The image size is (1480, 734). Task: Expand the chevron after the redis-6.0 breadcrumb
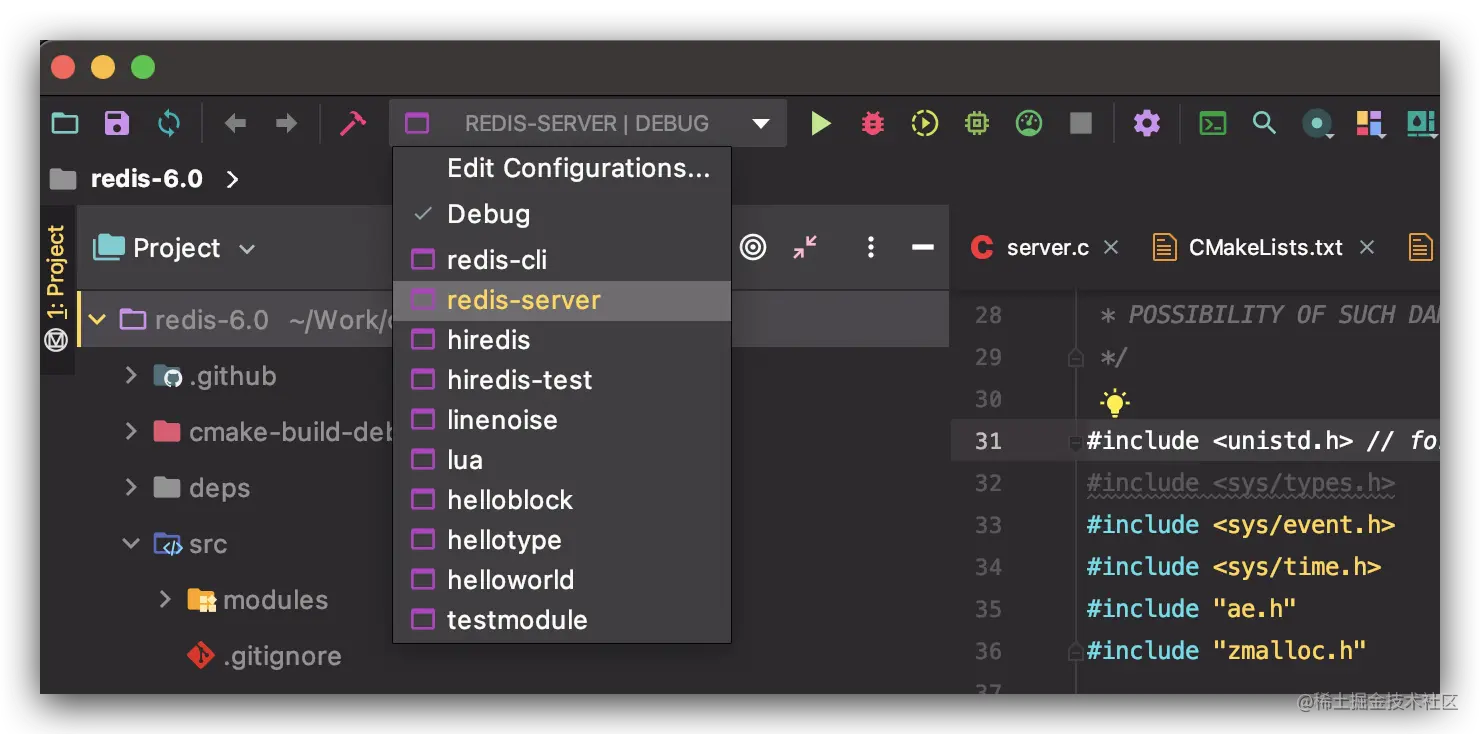232,179
